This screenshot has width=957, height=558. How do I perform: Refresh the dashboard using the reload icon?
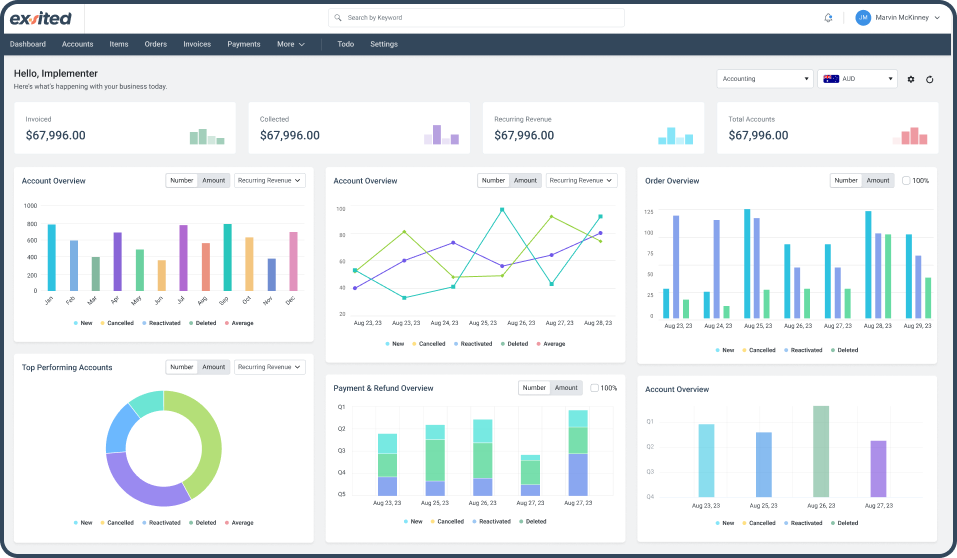[930, 79]
